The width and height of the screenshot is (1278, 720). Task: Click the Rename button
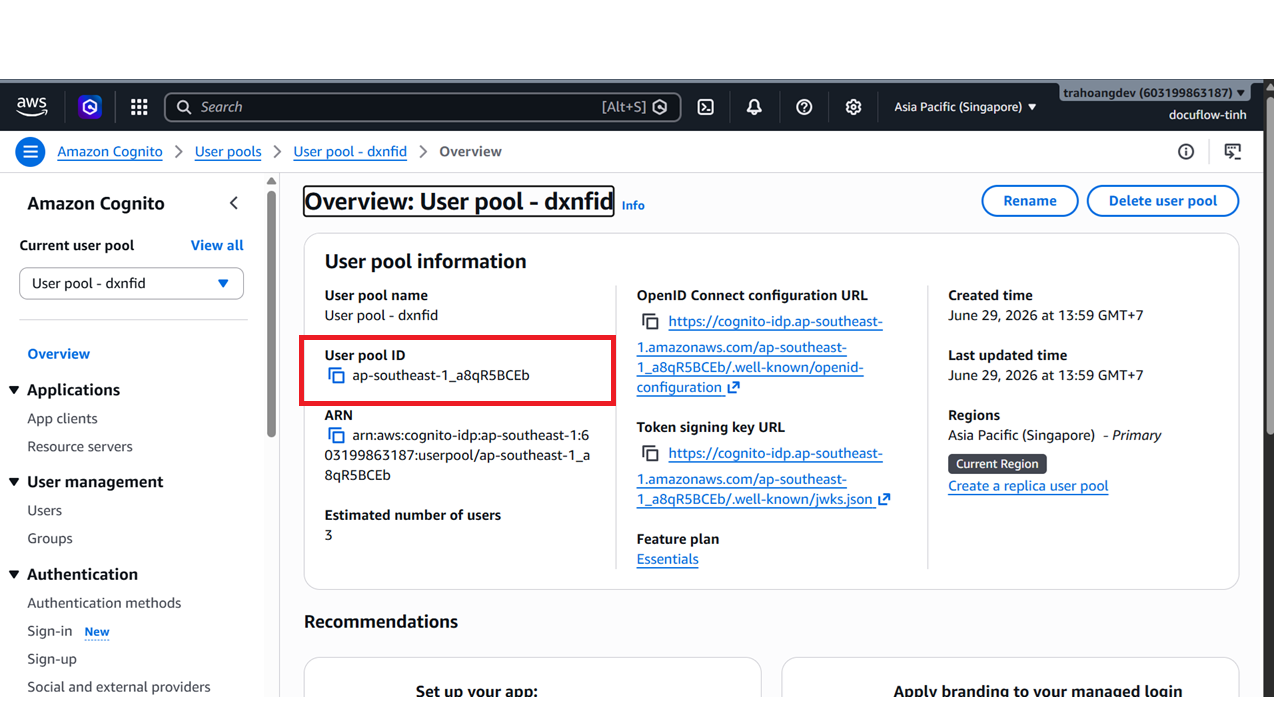1030,201
